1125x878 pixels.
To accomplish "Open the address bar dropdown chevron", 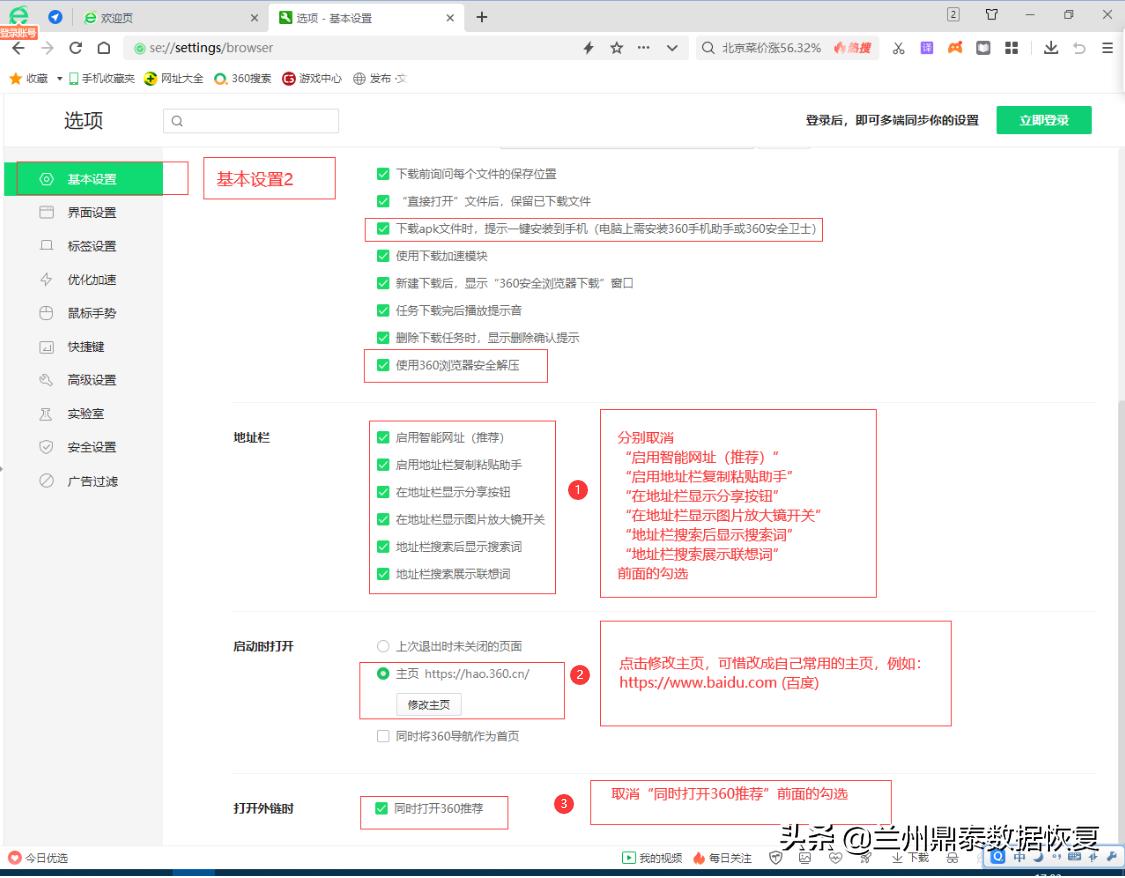I will pos(672,47).
